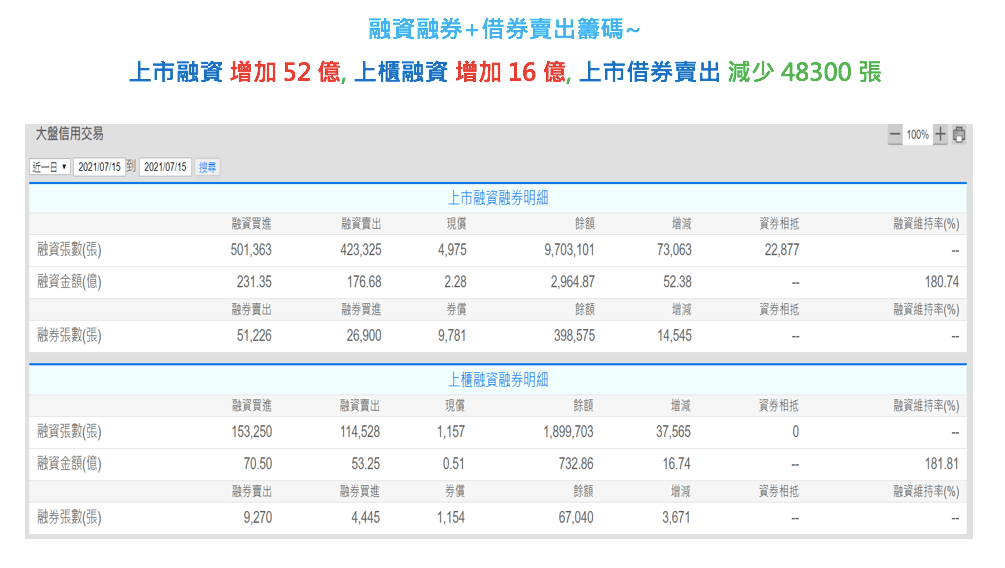The image size is (1005, 568).
Task: Open the 近一日 period dropdown
Action: pyautogui.click(x=50, y=167)
